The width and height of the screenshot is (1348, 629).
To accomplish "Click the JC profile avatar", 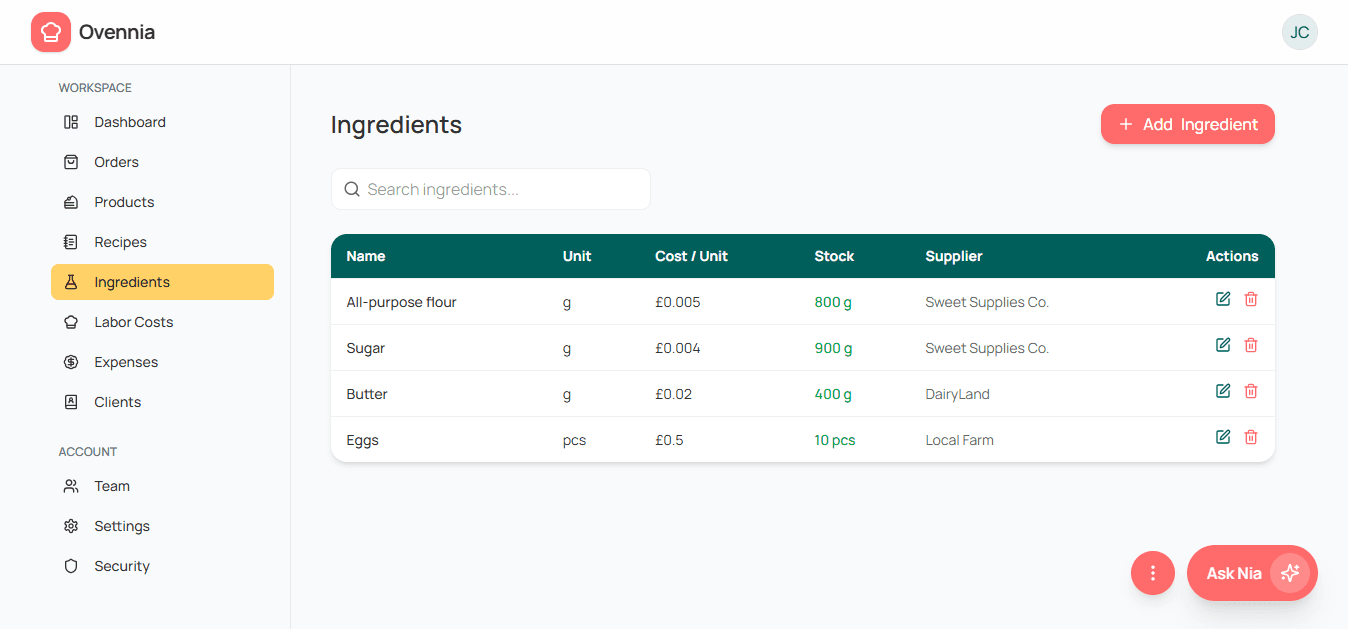I will pos(1299,31).
